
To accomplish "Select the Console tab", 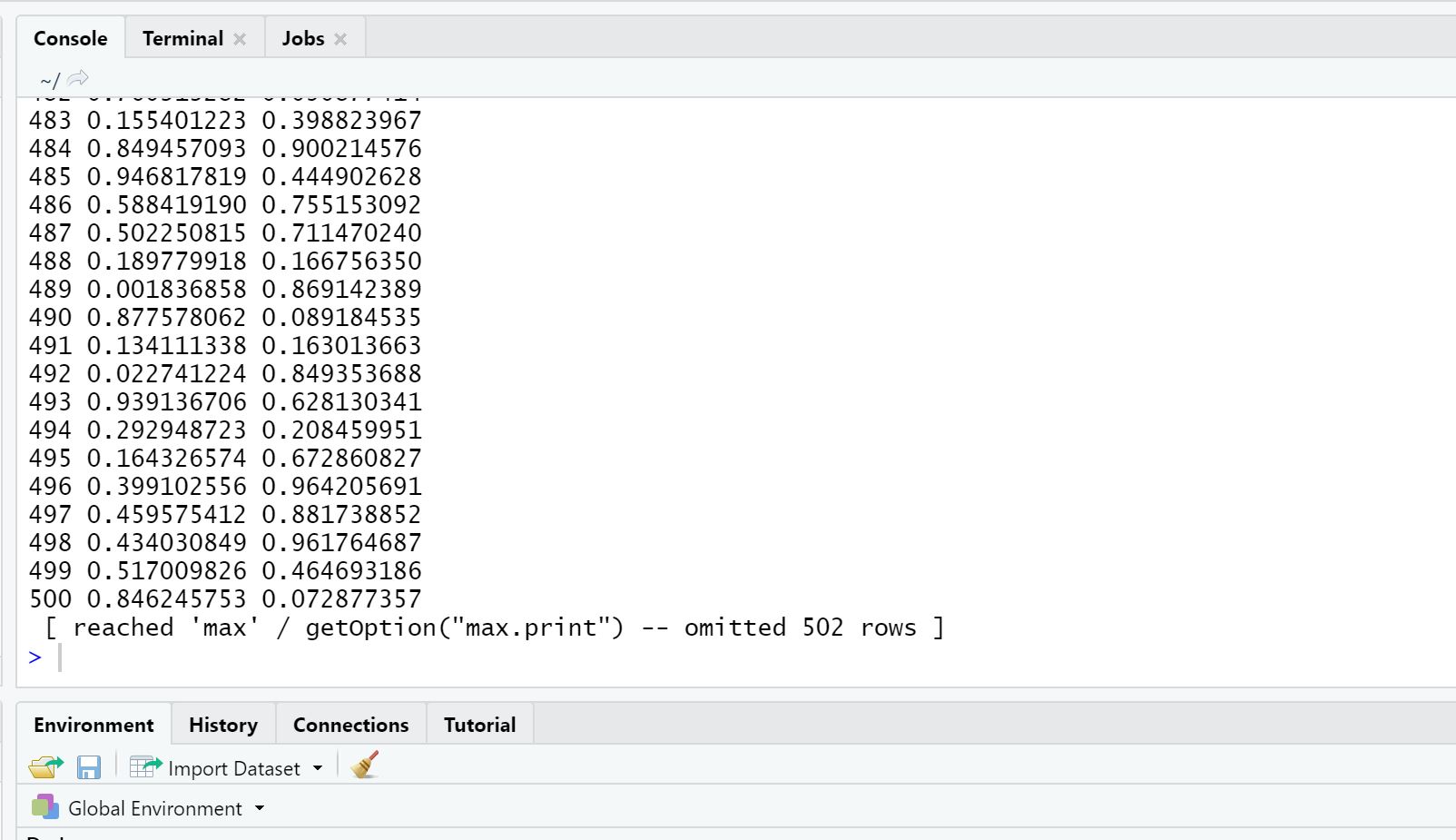I will coord(71,38).
